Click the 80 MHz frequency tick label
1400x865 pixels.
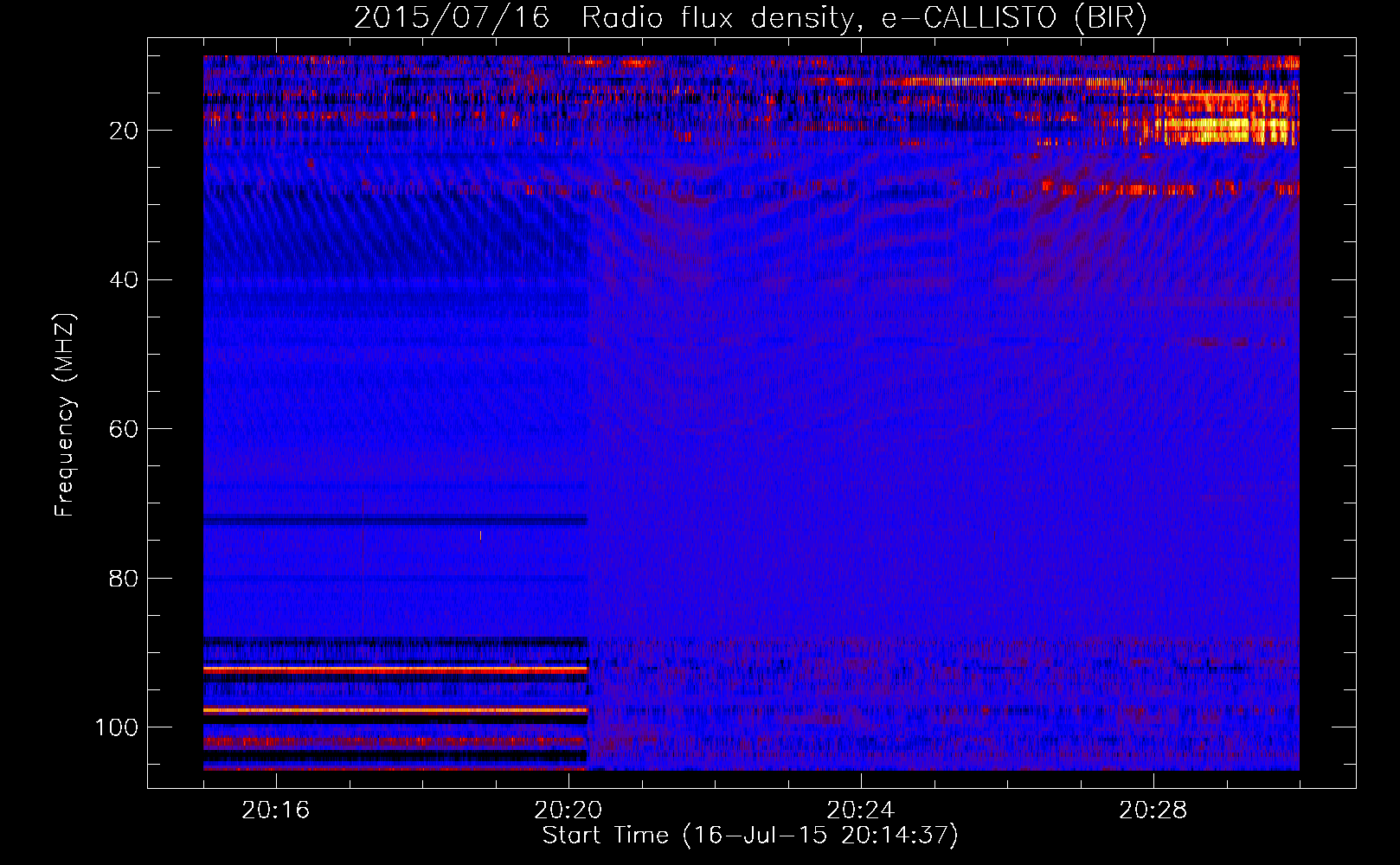tap(125, 578)
